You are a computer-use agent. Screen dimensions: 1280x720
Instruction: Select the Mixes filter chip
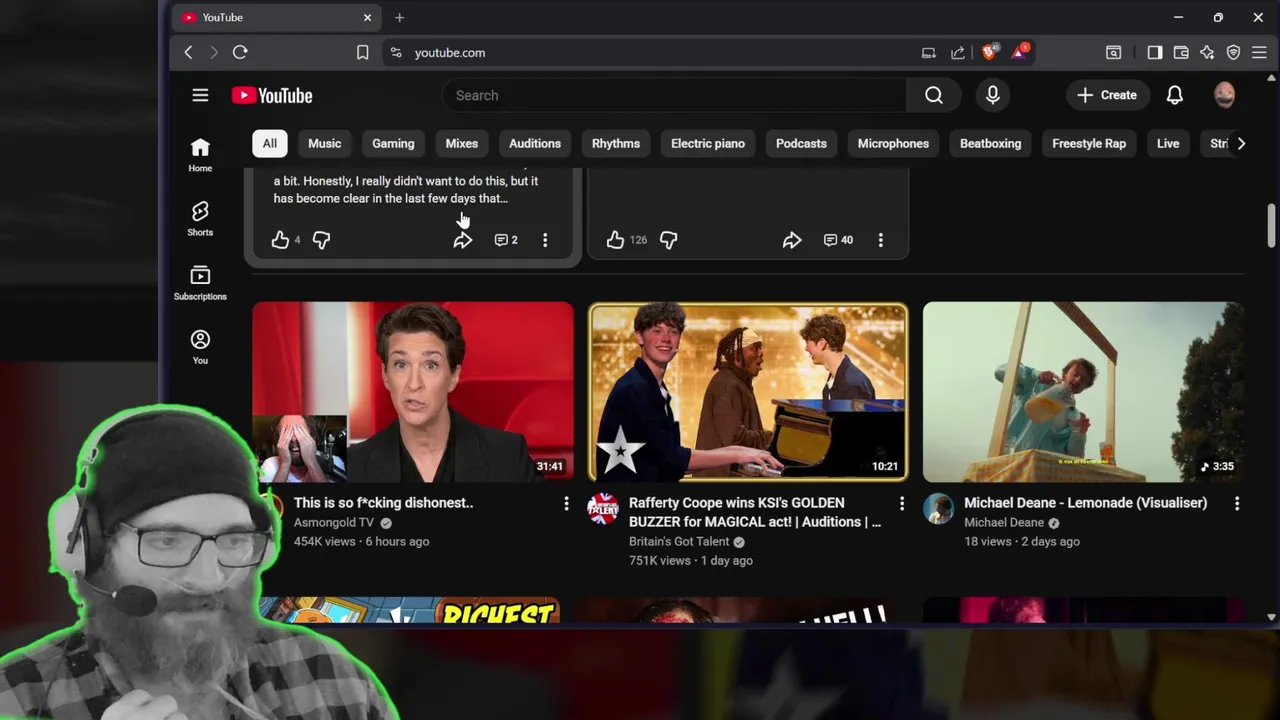[x=462, y=143]
